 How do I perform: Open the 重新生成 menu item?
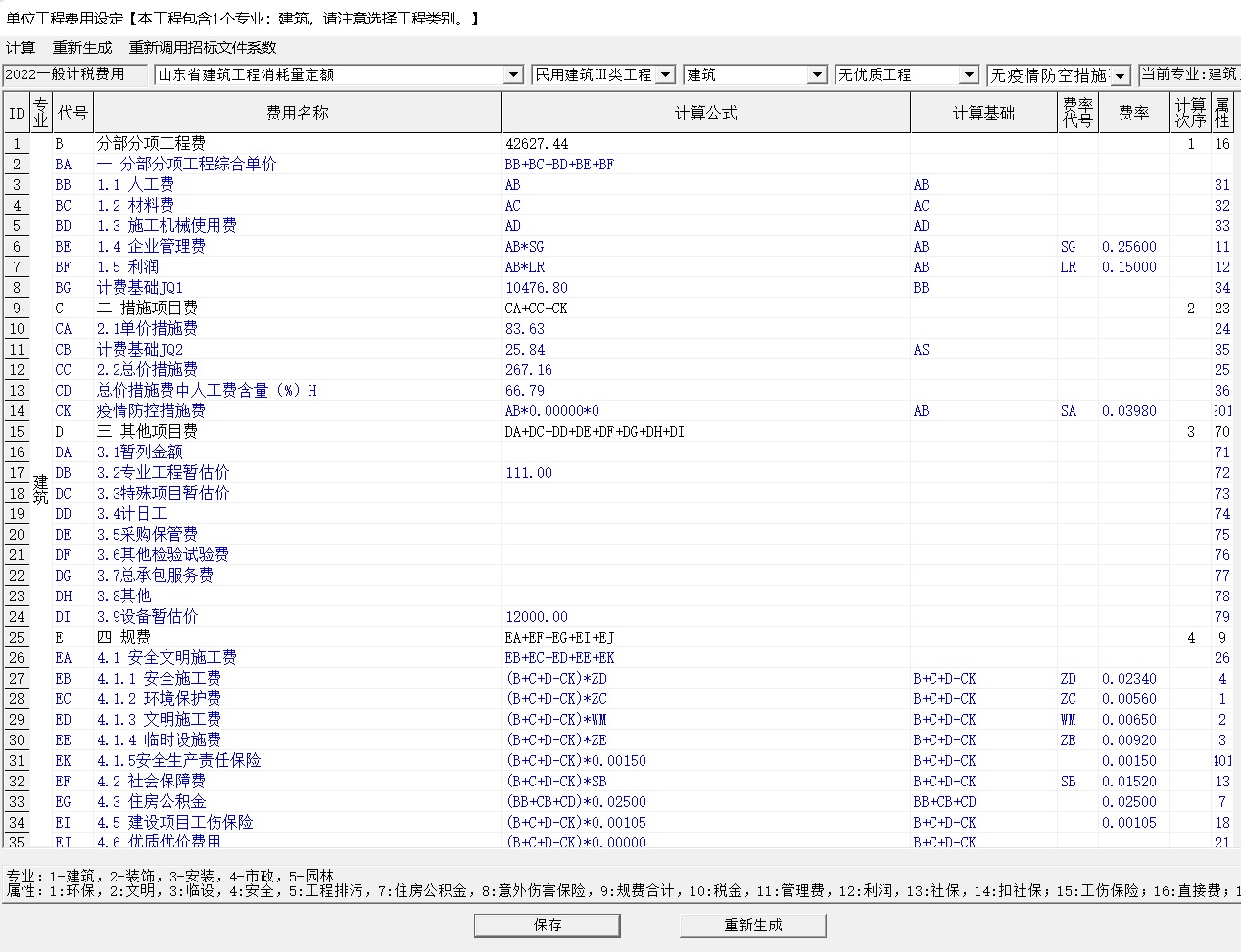point(82,47)
